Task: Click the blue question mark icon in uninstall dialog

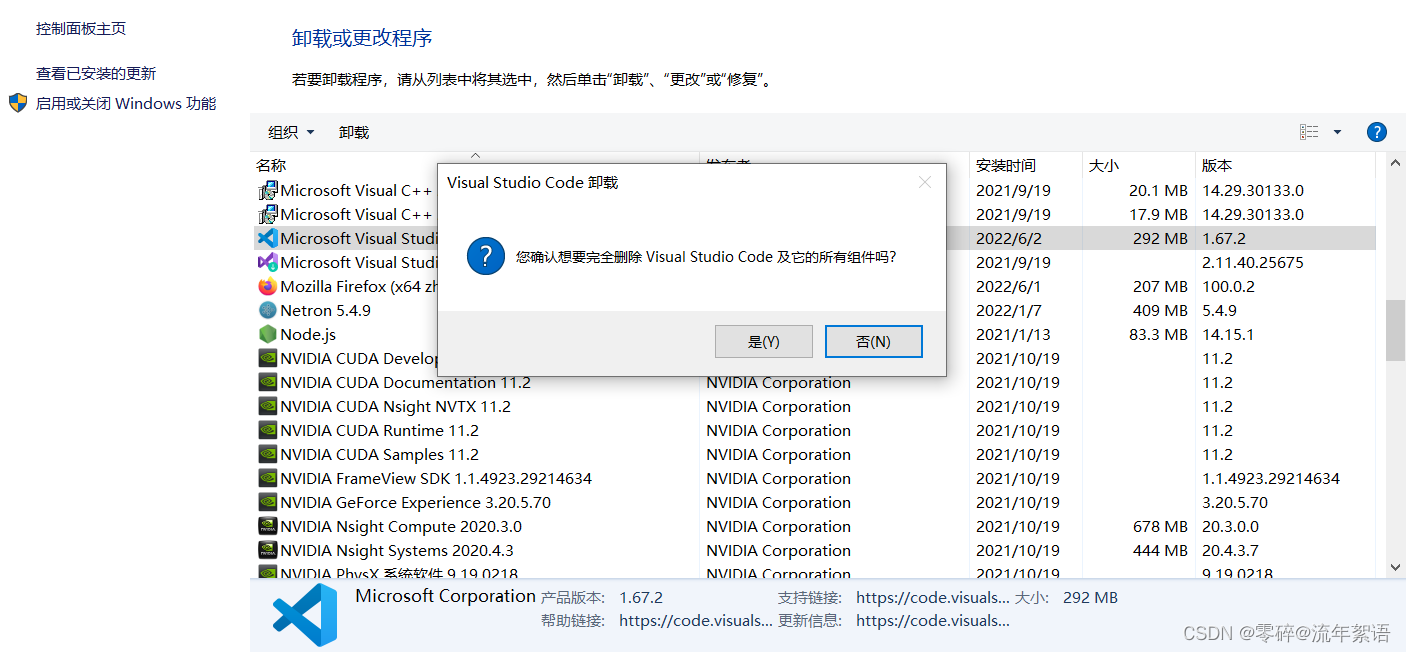Action: coord(486,257)
